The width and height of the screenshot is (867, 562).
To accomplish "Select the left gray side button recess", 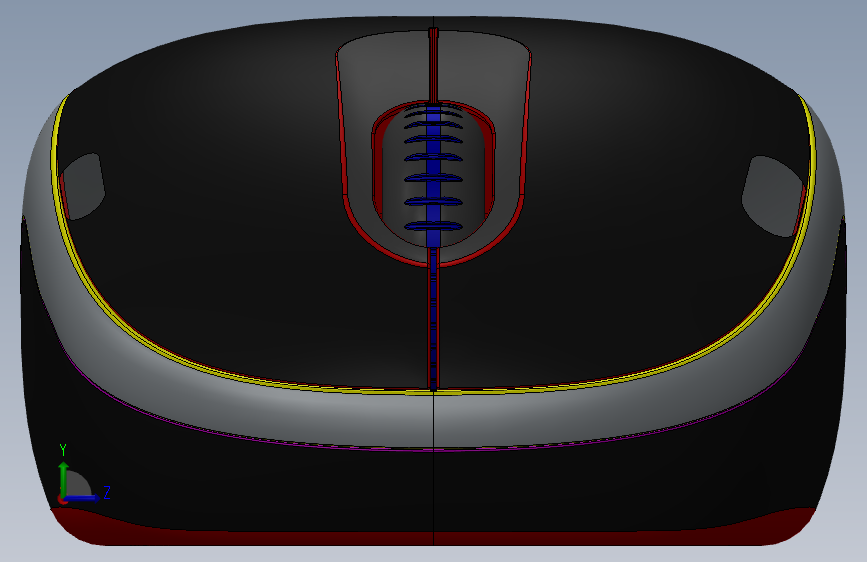I will 83,187.
